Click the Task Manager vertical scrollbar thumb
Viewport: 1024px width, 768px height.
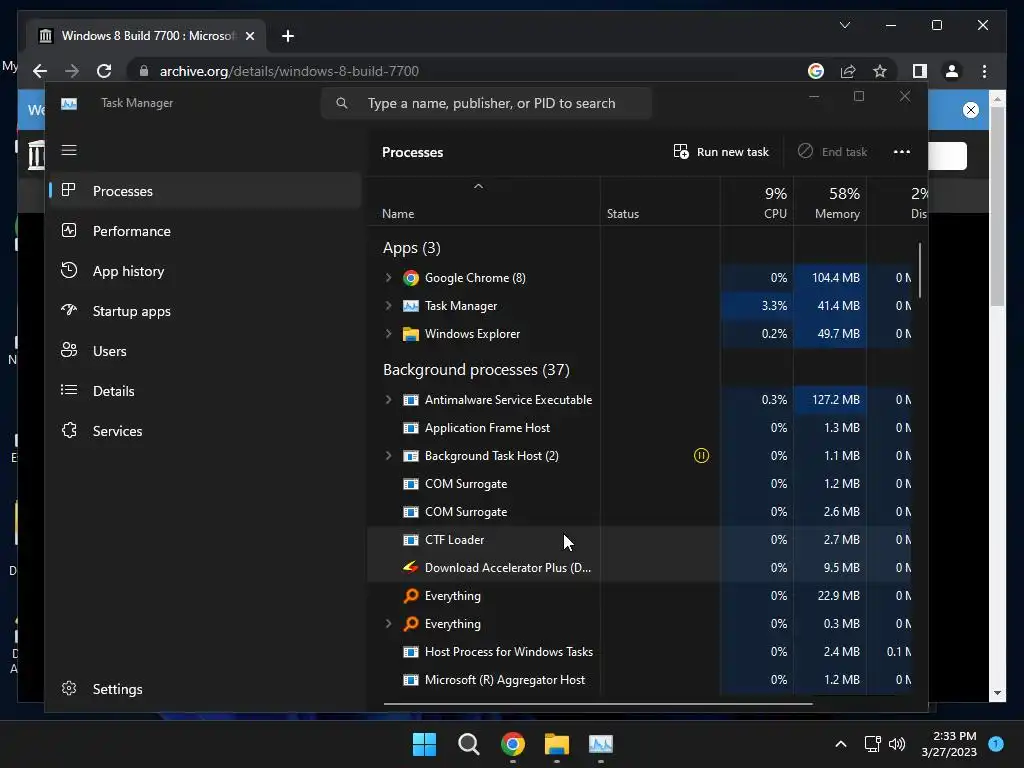click(x=920, y=270)
